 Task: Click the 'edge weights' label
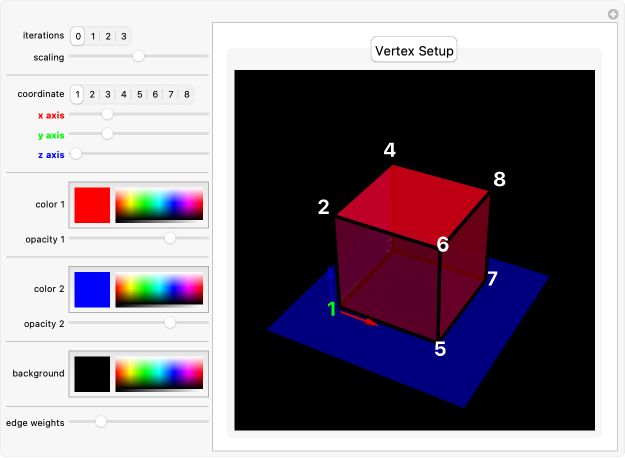[35, 423]
